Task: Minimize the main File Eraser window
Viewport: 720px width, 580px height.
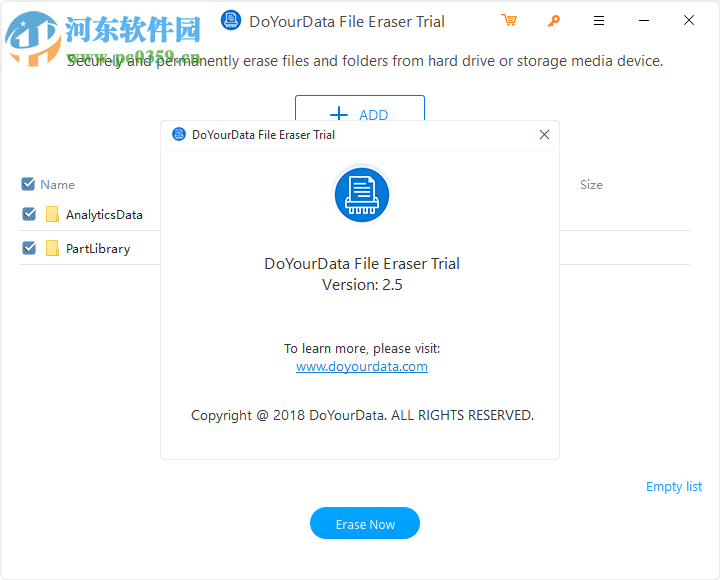Action: point(644,20)
